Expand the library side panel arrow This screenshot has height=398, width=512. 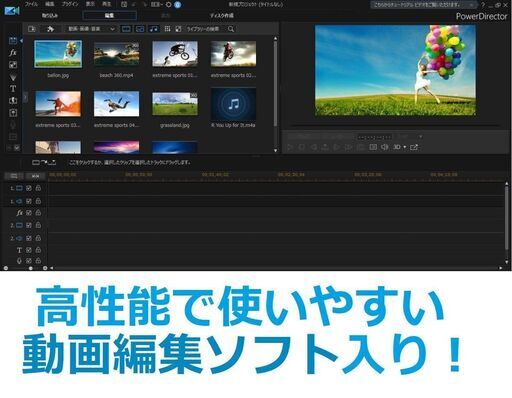point(25,97)
